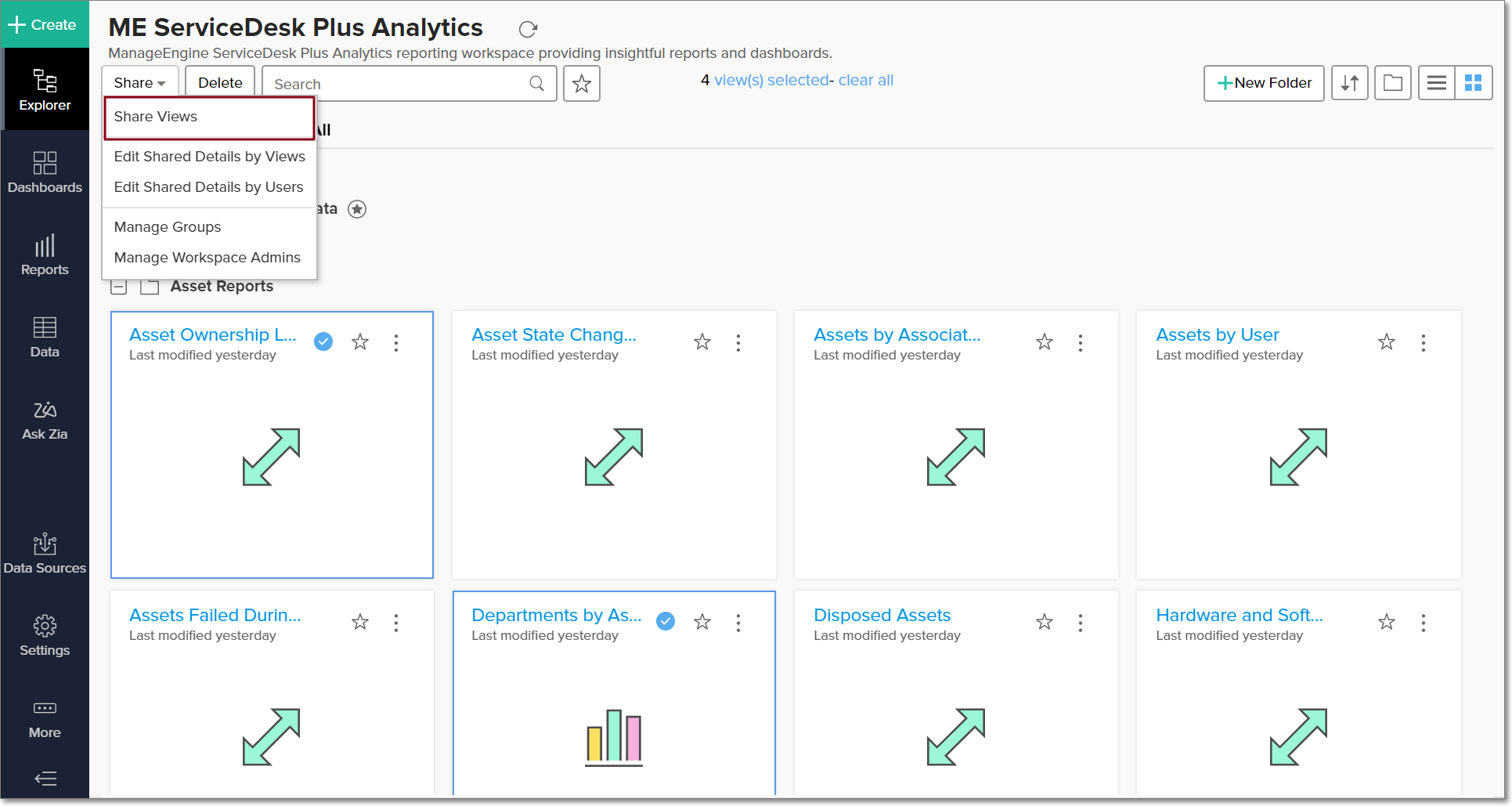Click the favorites star filter button
Screen dimensions: 1512x806
click(x=581, y=84)
